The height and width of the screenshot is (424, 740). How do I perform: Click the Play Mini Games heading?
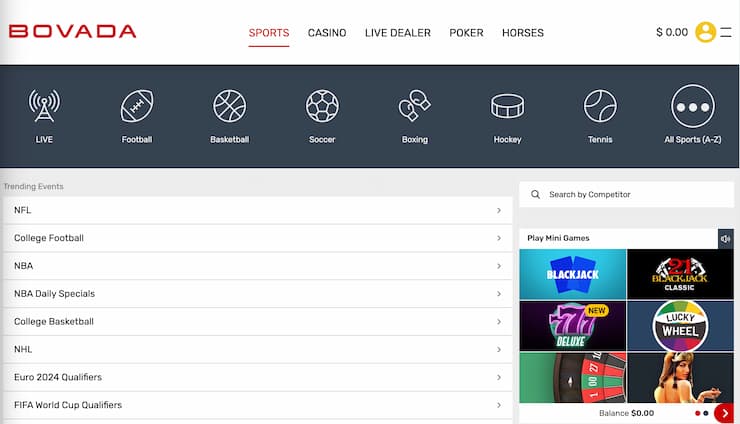click(558, 238)
